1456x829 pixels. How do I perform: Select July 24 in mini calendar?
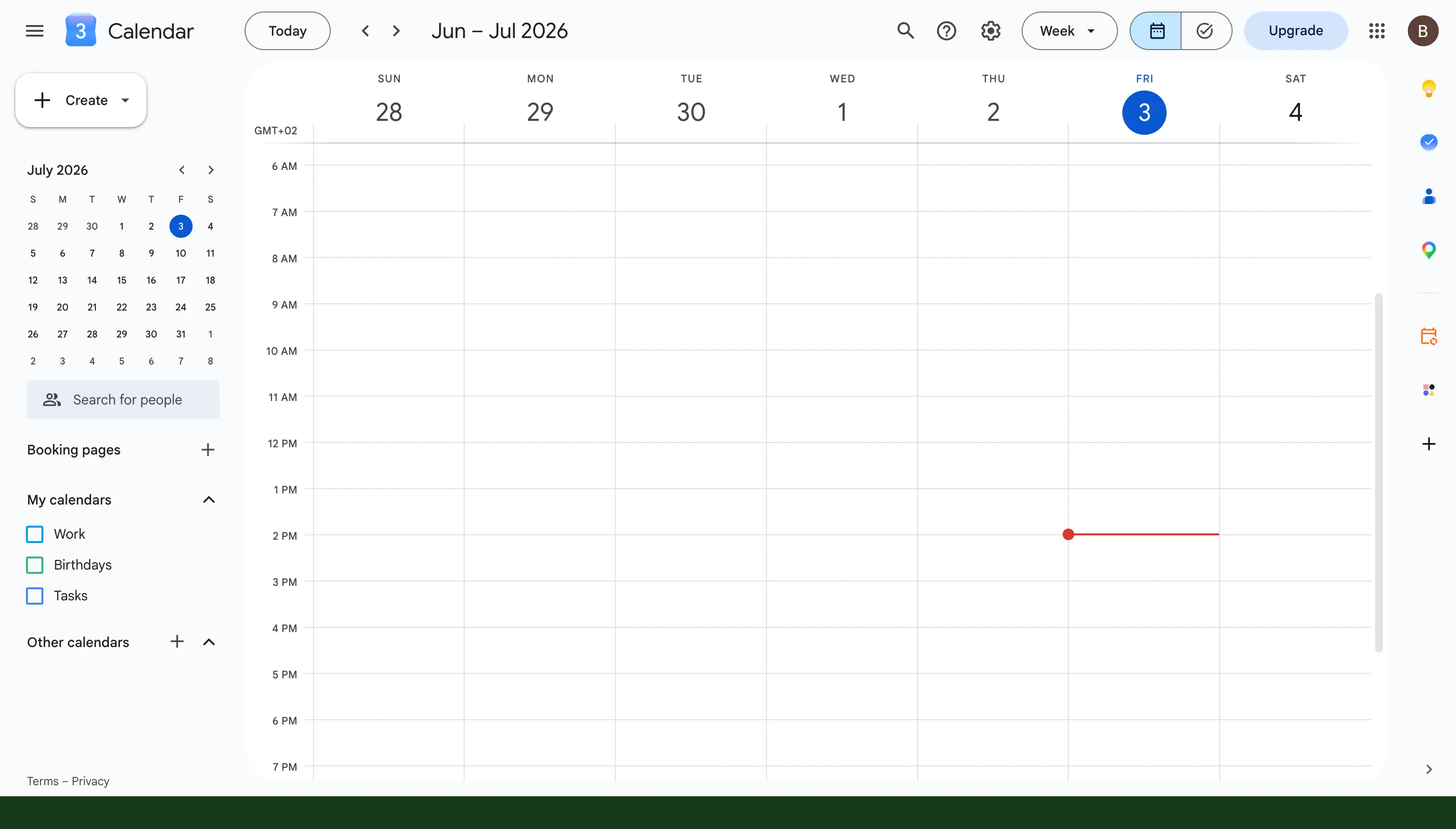coord(181,307)
